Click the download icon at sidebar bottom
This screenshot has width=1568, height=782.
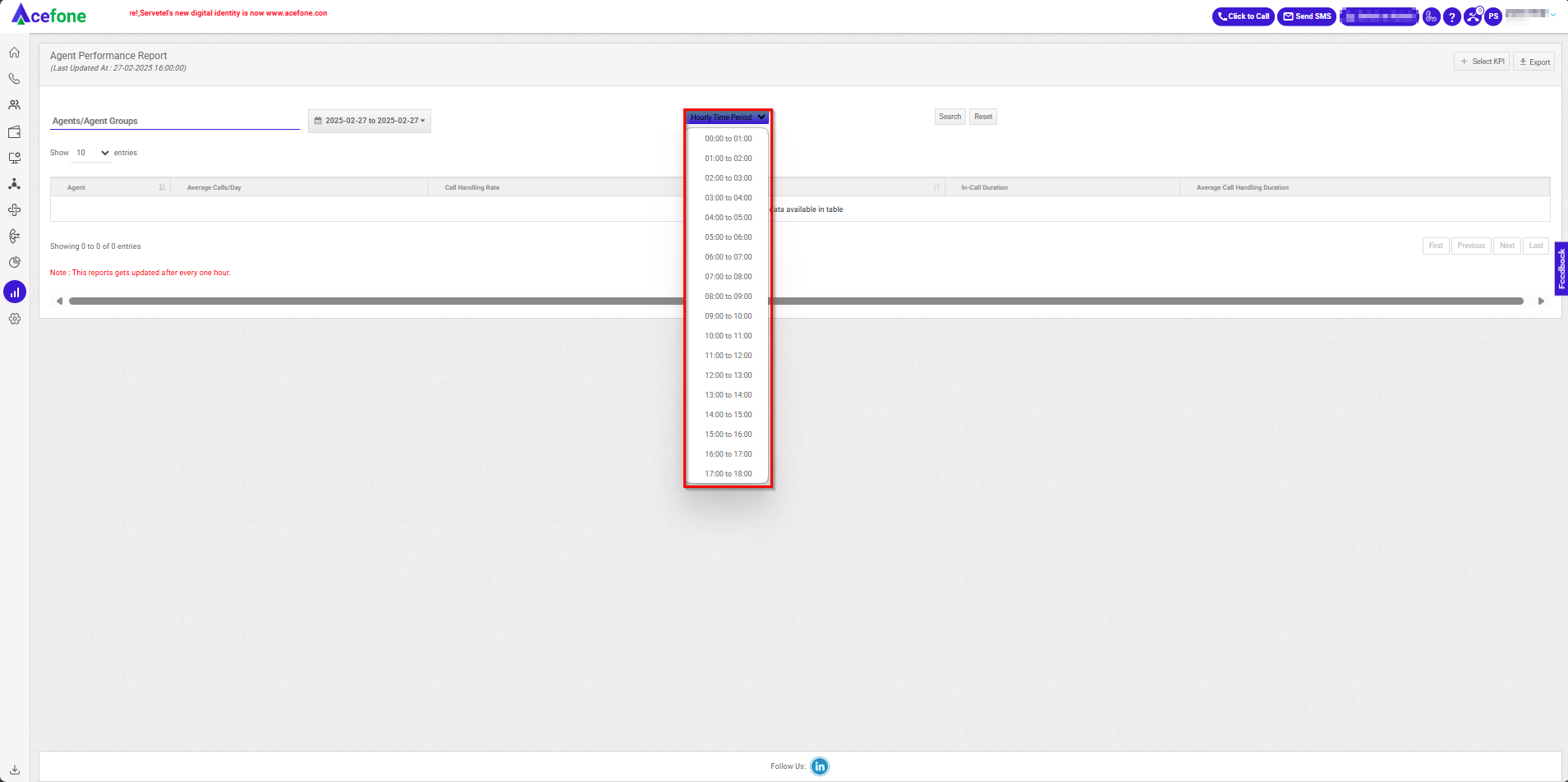tap(14, 770)
